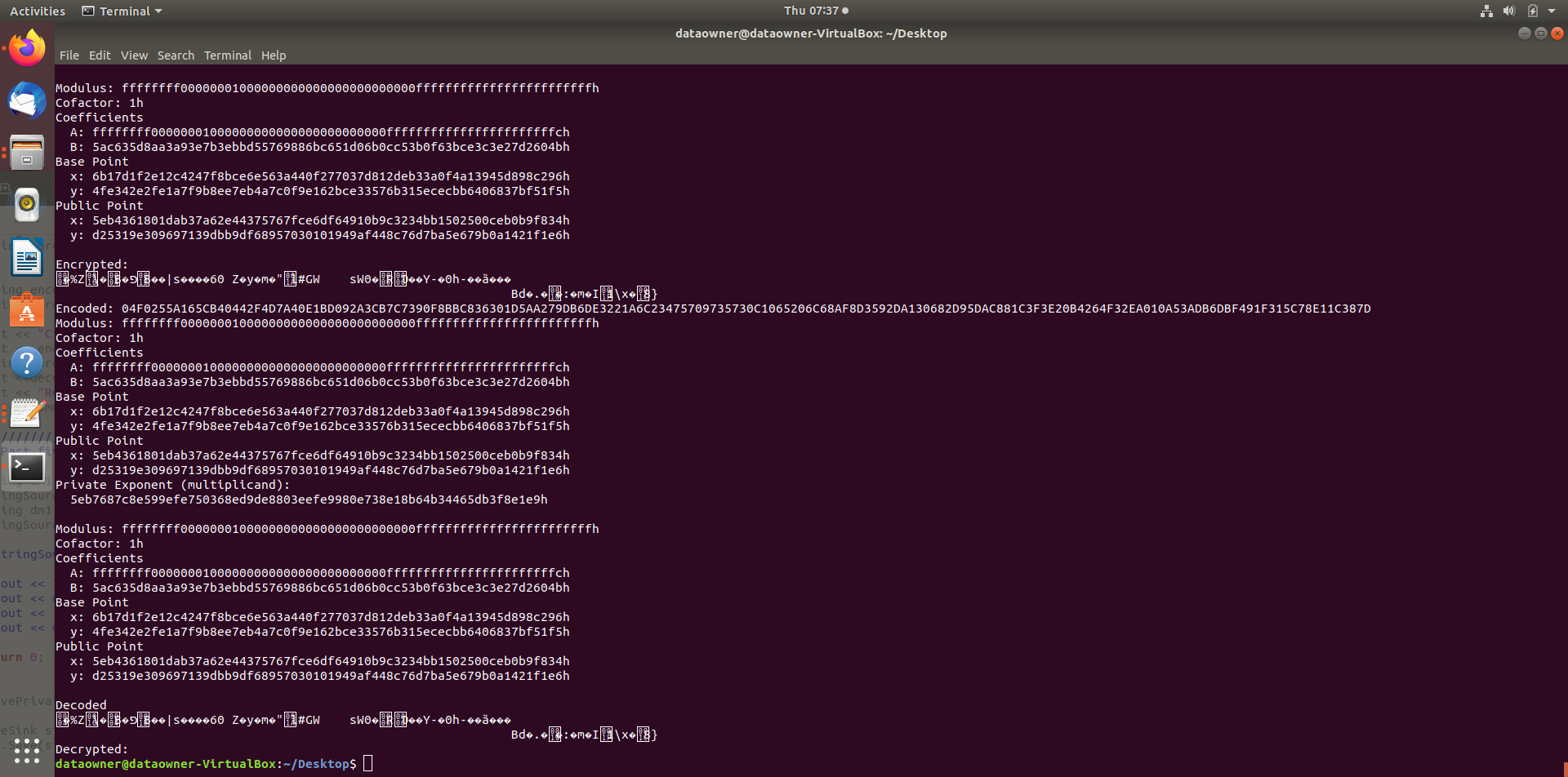The image size is (1568, 777).
Task: Open the Terminal menu
Action: point(227,55)
